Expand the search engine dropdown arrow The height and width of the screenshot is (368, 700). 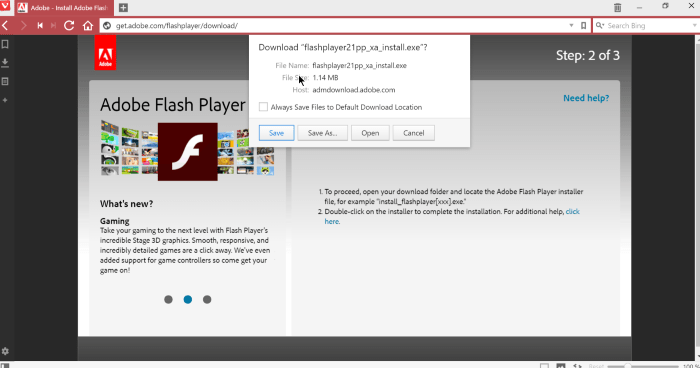695,25
